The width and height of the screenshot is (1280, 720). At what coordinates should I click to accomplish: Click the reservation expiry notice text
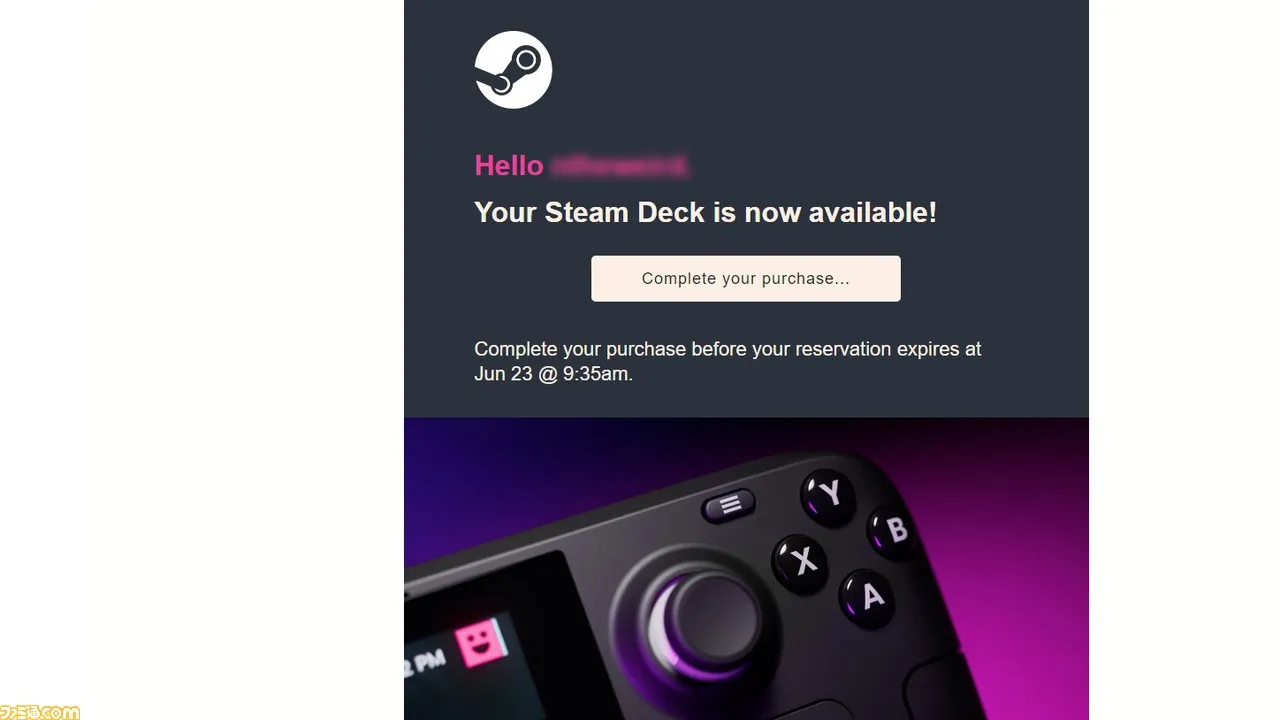pos(728,361)
